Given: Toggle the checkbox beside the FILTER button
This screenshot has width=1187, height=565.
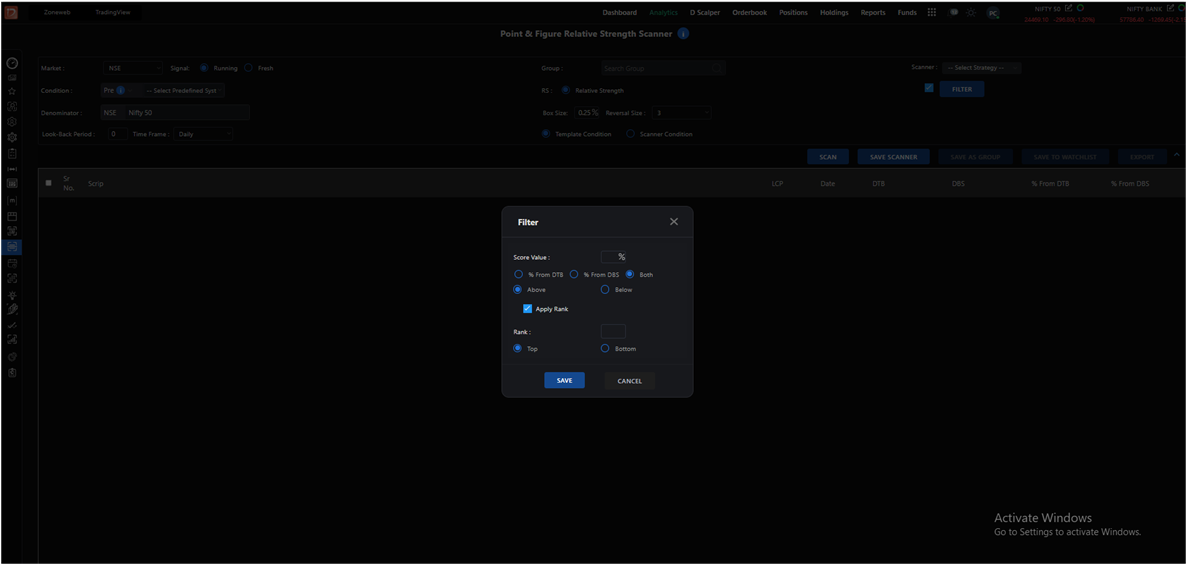Looking at the screenshot, I should click(x=929, y=88).
